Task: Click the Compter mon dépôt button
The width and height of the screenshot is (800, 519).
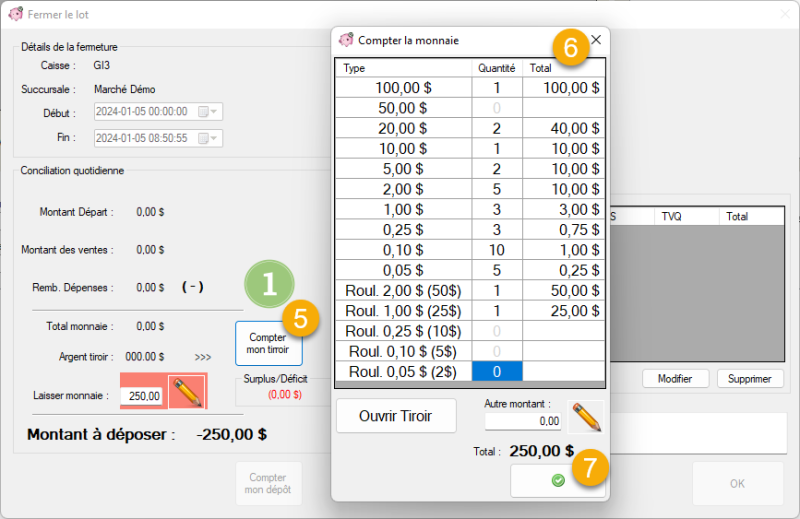Action: tap(268, 483)
